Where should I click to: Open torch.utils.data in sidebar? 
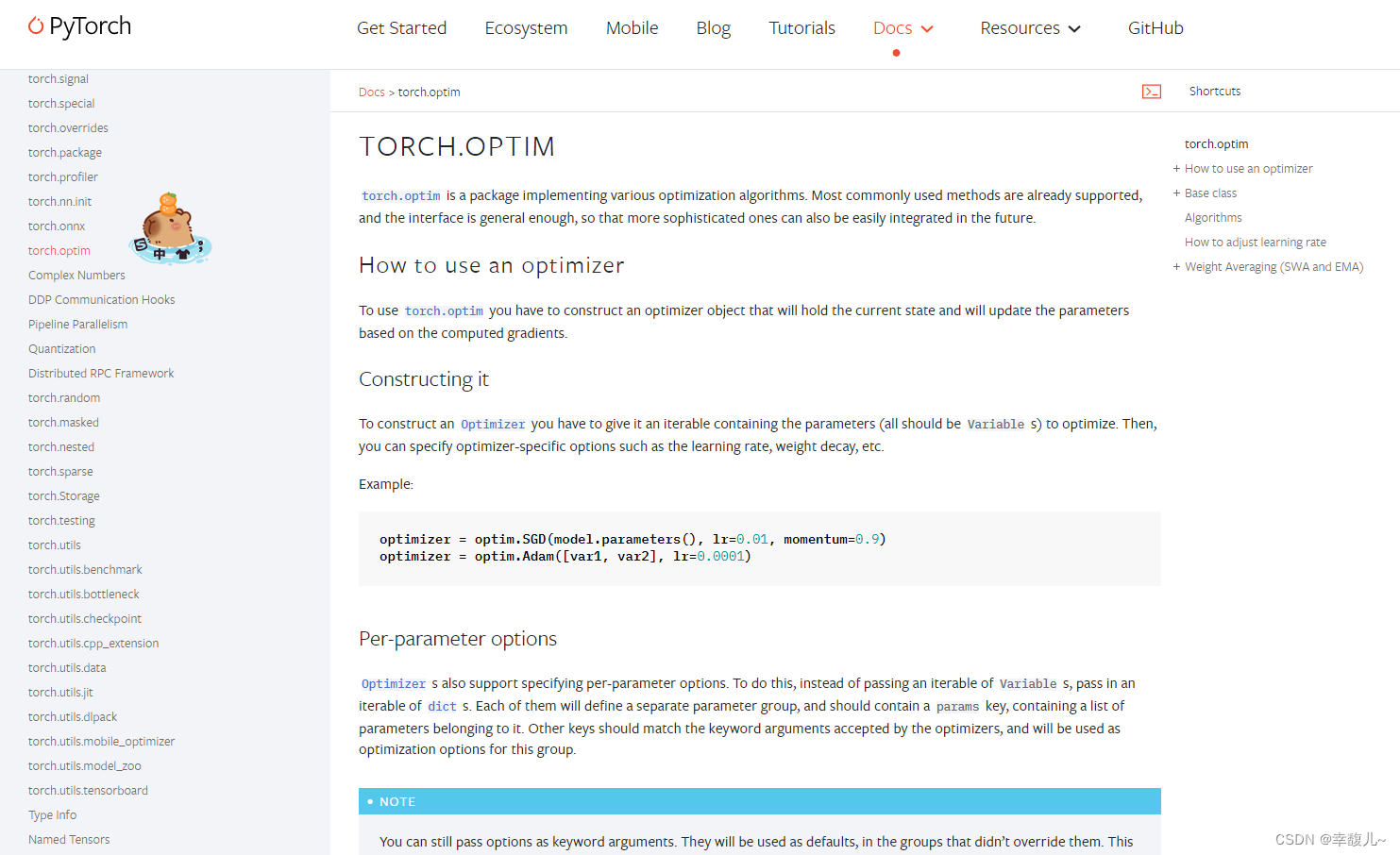[x=67, y=668]
